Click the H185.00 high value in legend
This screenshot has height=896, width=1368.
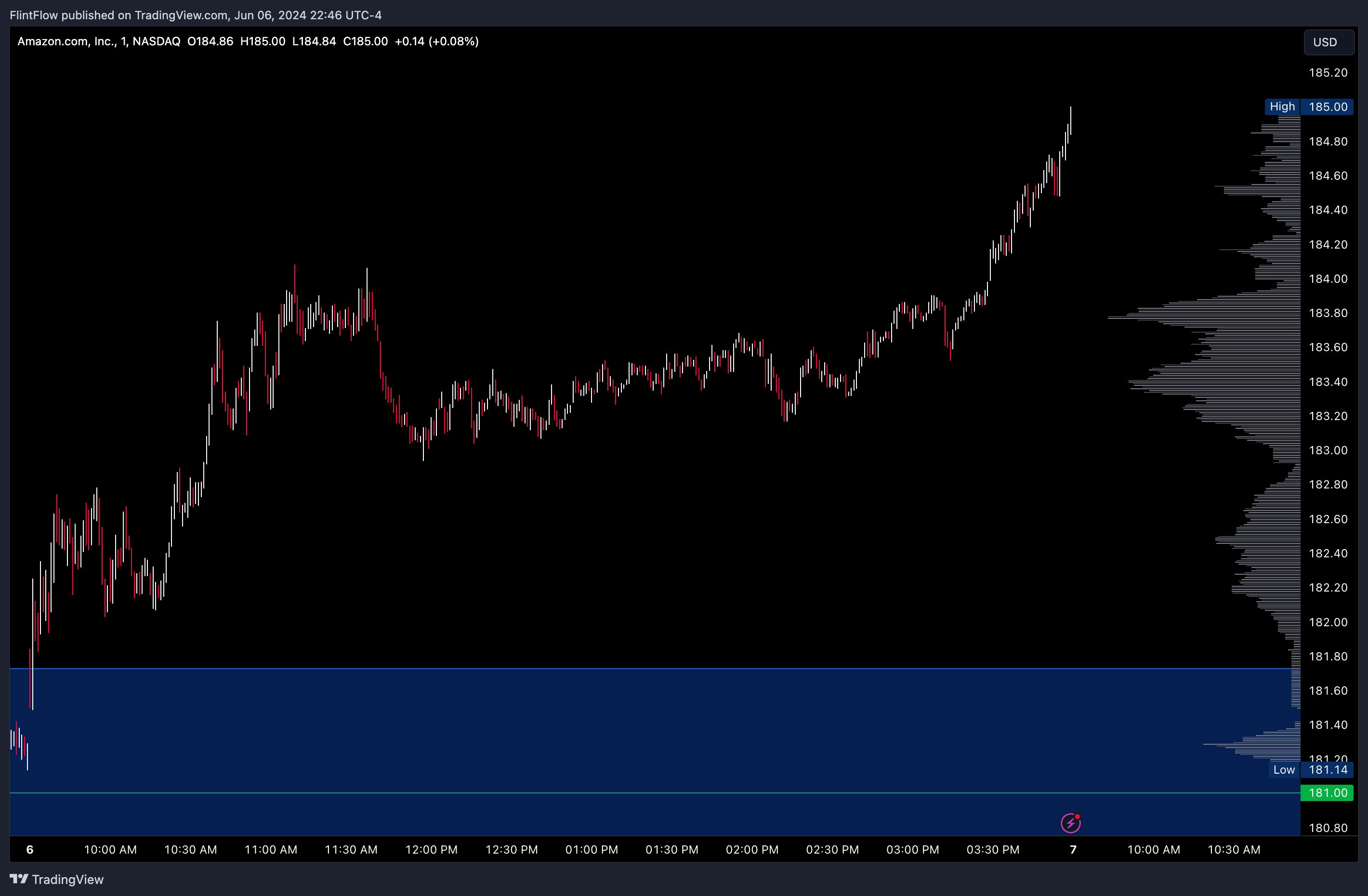point(263,41)
